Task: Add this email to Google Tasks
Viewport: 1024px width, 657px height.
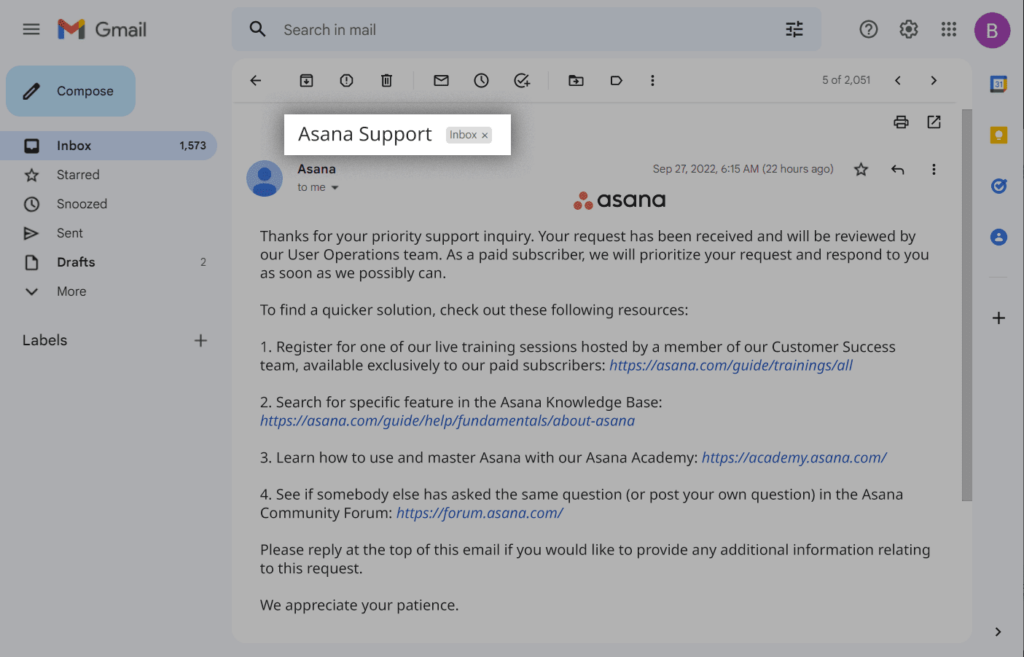Action: click(x=521, y=80)
